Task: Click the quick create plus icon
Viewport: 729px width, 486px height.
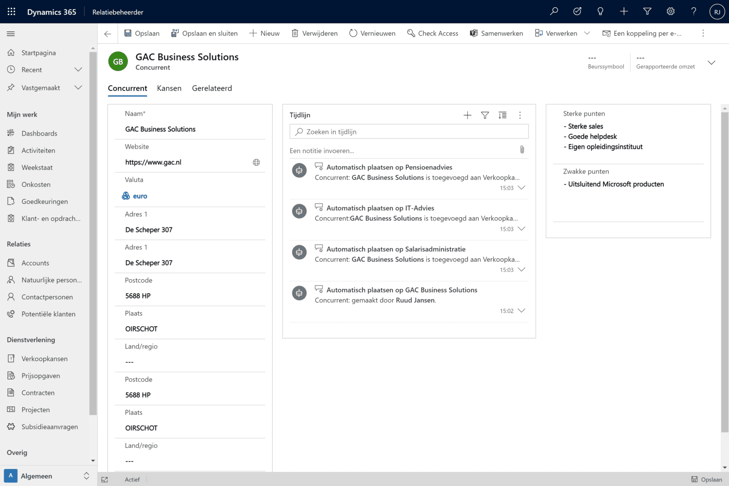Action: click(623, 12)
